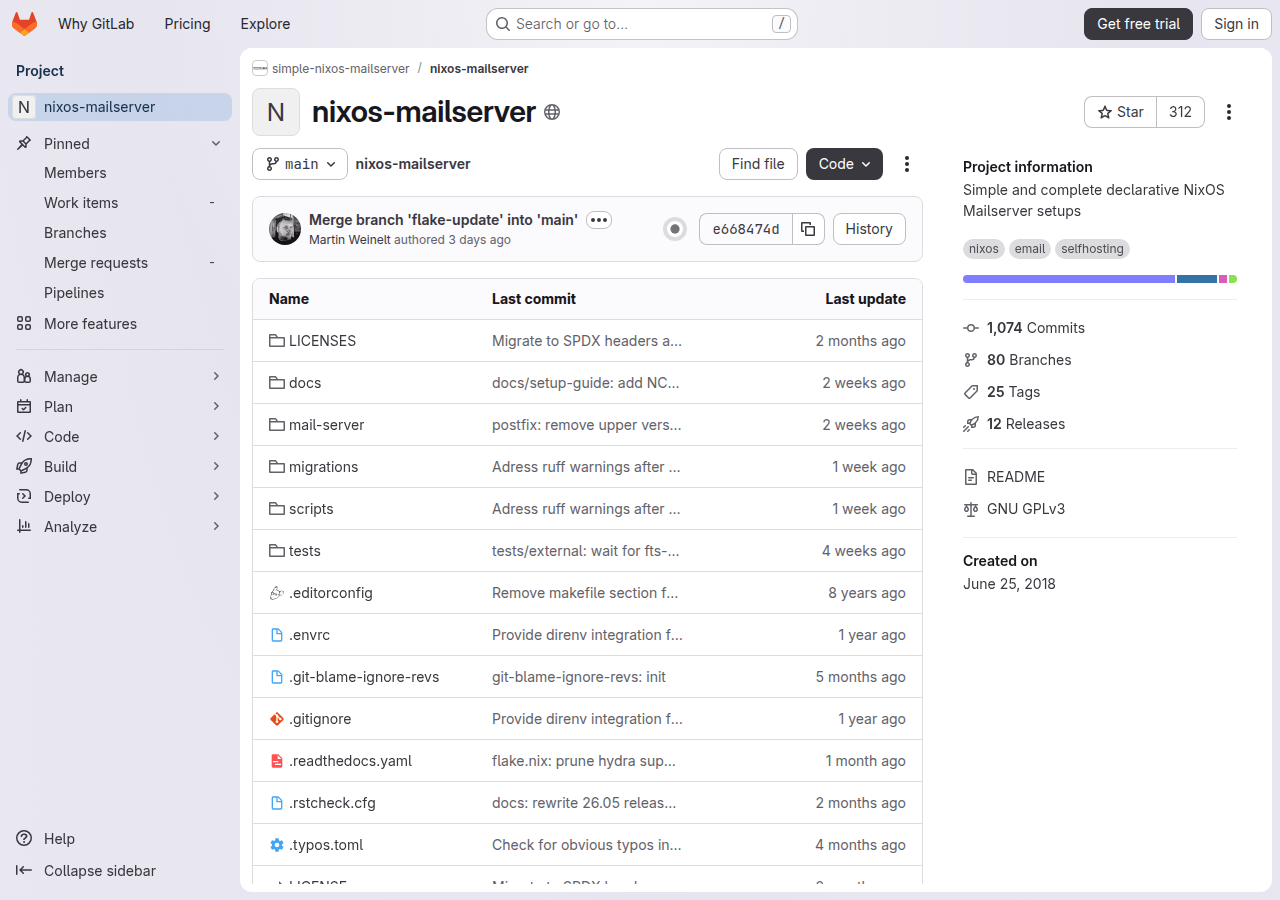Click the selfhosting topic tag
Screen dimensions: 1280x900
[x=1092, y=249]
